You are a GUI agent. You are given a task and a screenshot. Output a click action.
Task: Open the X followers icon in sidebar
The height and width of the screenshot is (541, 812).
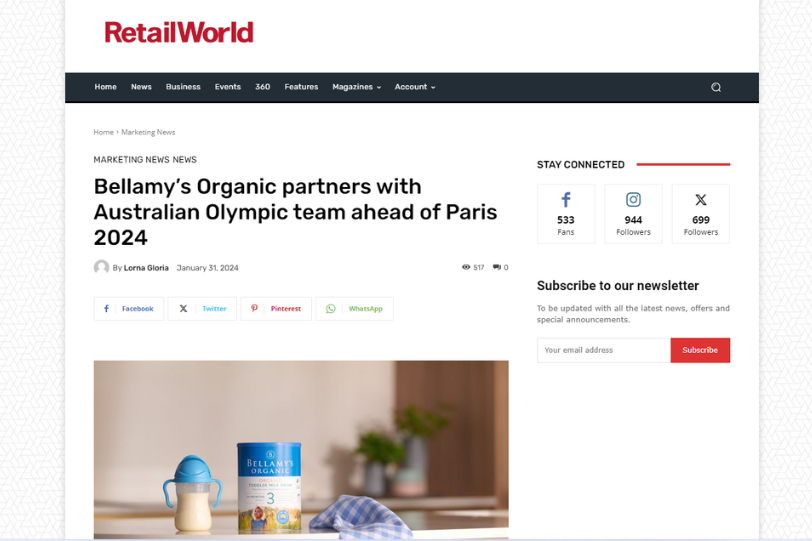point(701,200)
